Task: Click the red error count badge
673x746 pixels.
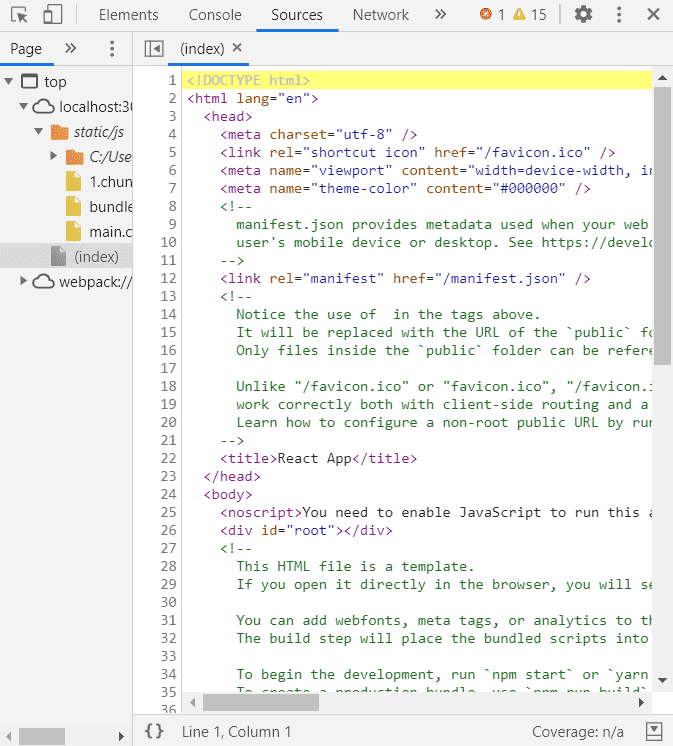Action: click(492, 15)
